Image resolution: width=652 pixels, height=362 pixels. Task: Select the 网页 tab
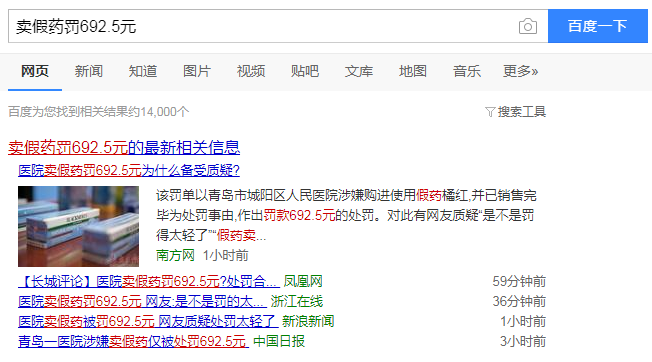coord(35,71)
